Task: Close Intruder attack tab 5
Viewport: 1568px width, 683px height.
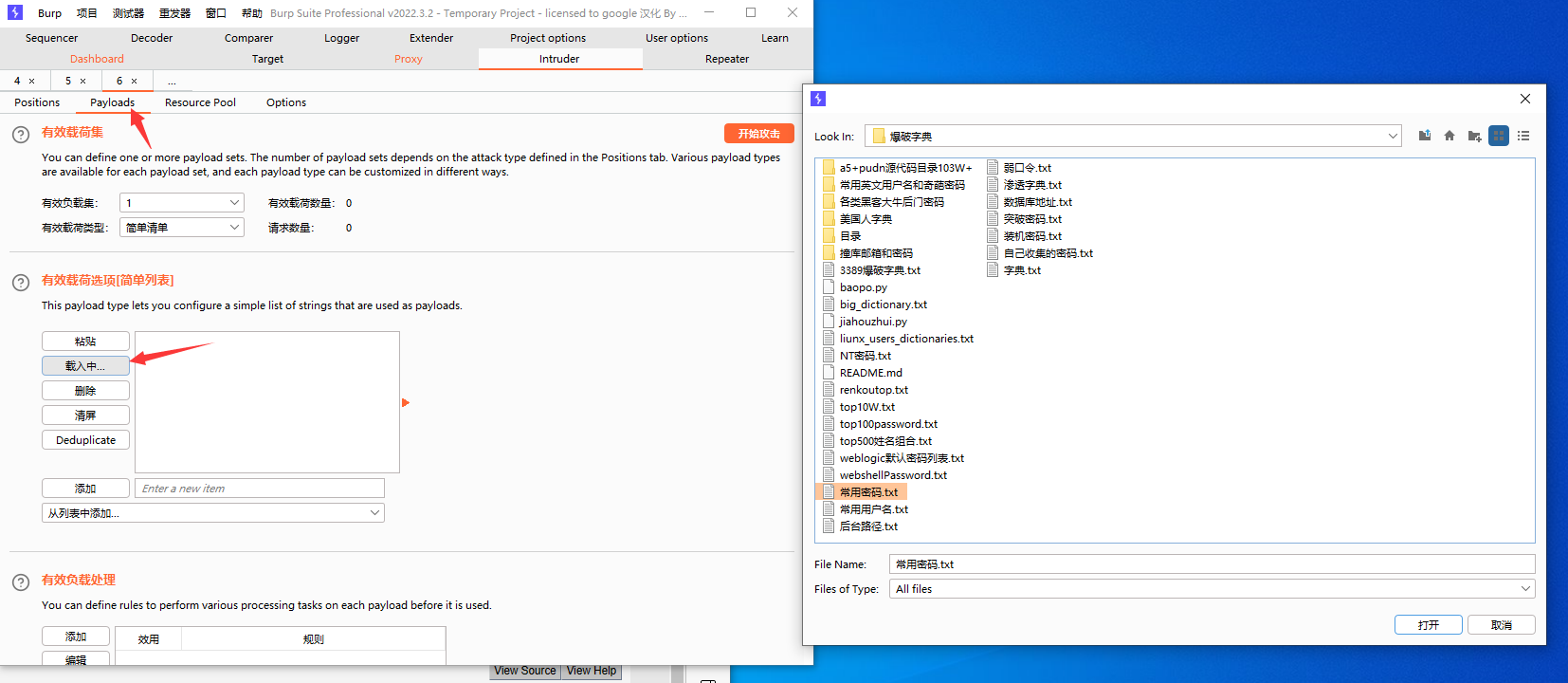Action: (x=82, y=81)
